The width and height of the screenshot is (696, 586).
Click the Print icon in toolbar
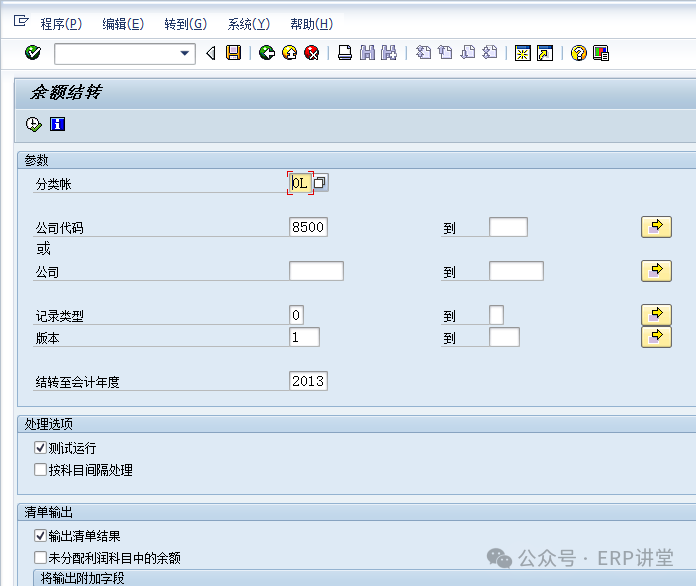point(344,53)
